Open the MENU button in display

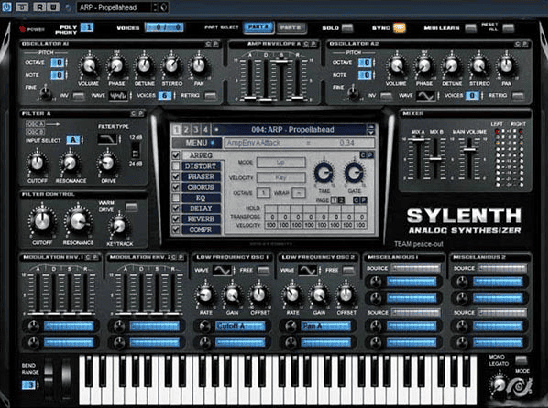pyautogui.click(x=197, y=143)
